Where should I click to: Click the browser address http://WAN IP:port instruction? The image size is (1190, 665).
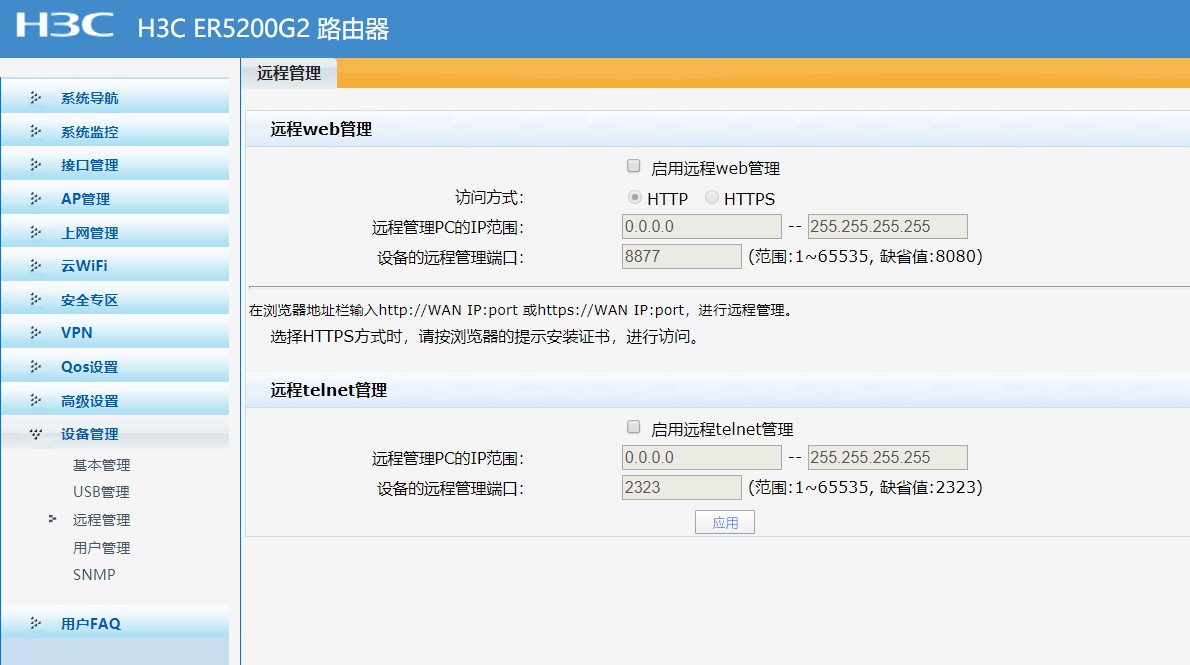click(x=521, y=310)
